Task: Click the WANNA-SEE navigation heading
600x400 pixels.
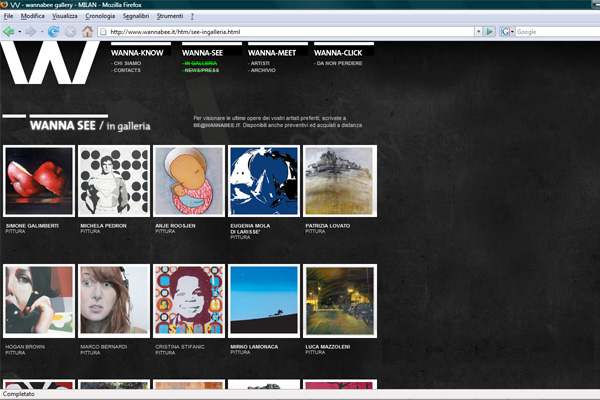Action: [x=202, y=53]
